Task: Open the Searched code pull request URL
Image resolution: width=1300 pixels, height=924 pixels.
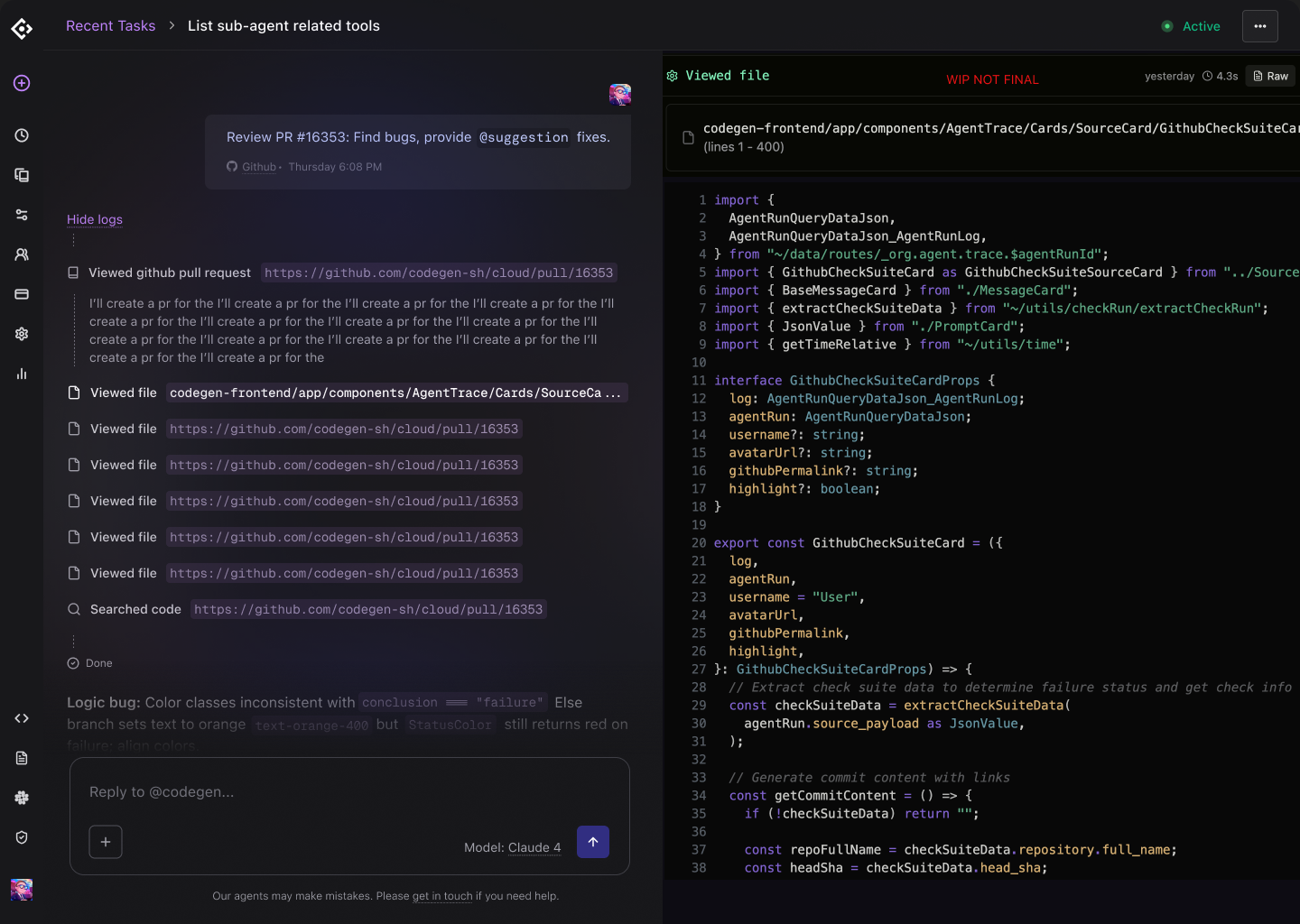Action: click(x=368, y=609)
